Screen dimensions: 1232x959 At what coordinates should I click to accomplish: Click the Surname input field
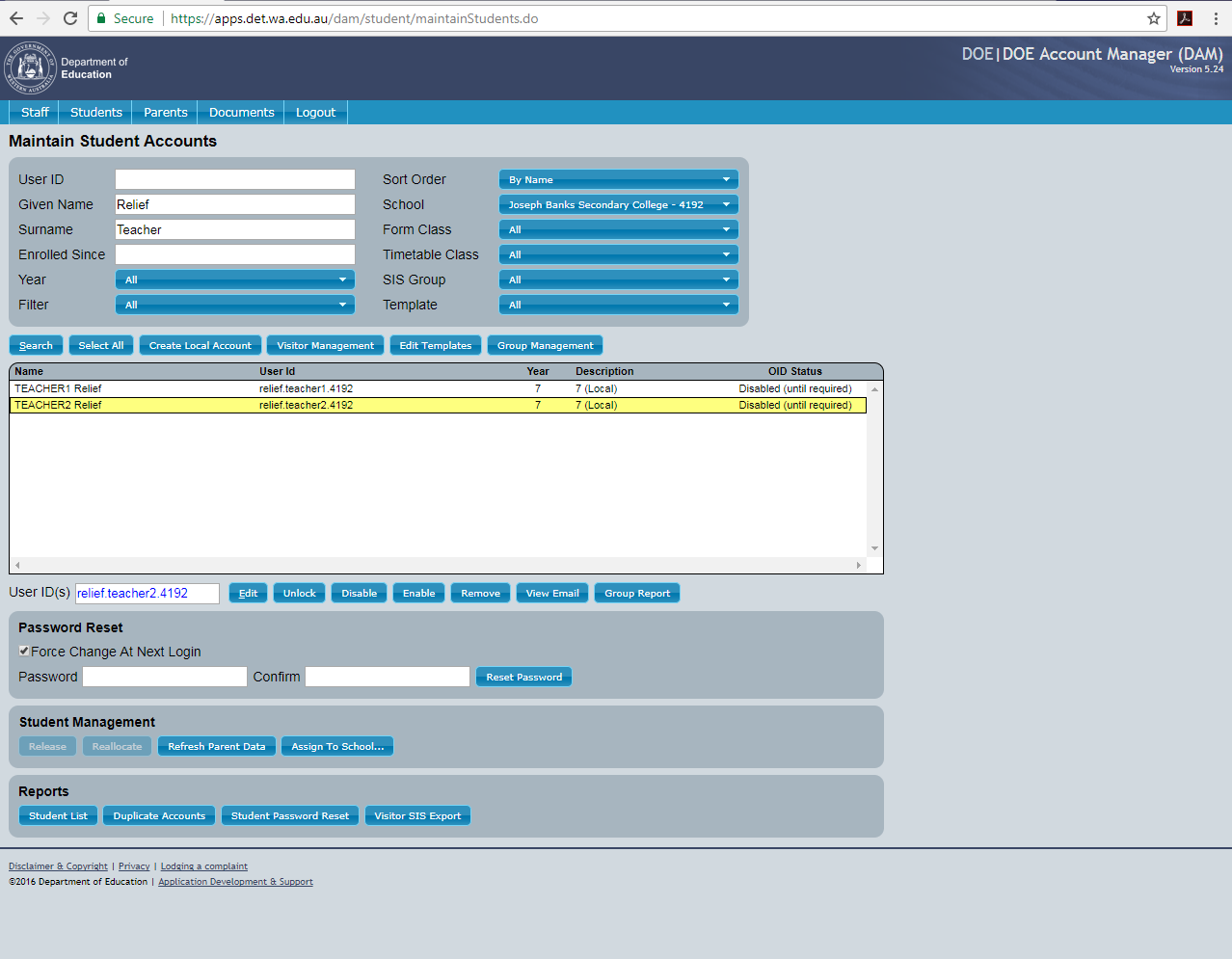click(235, 229)
